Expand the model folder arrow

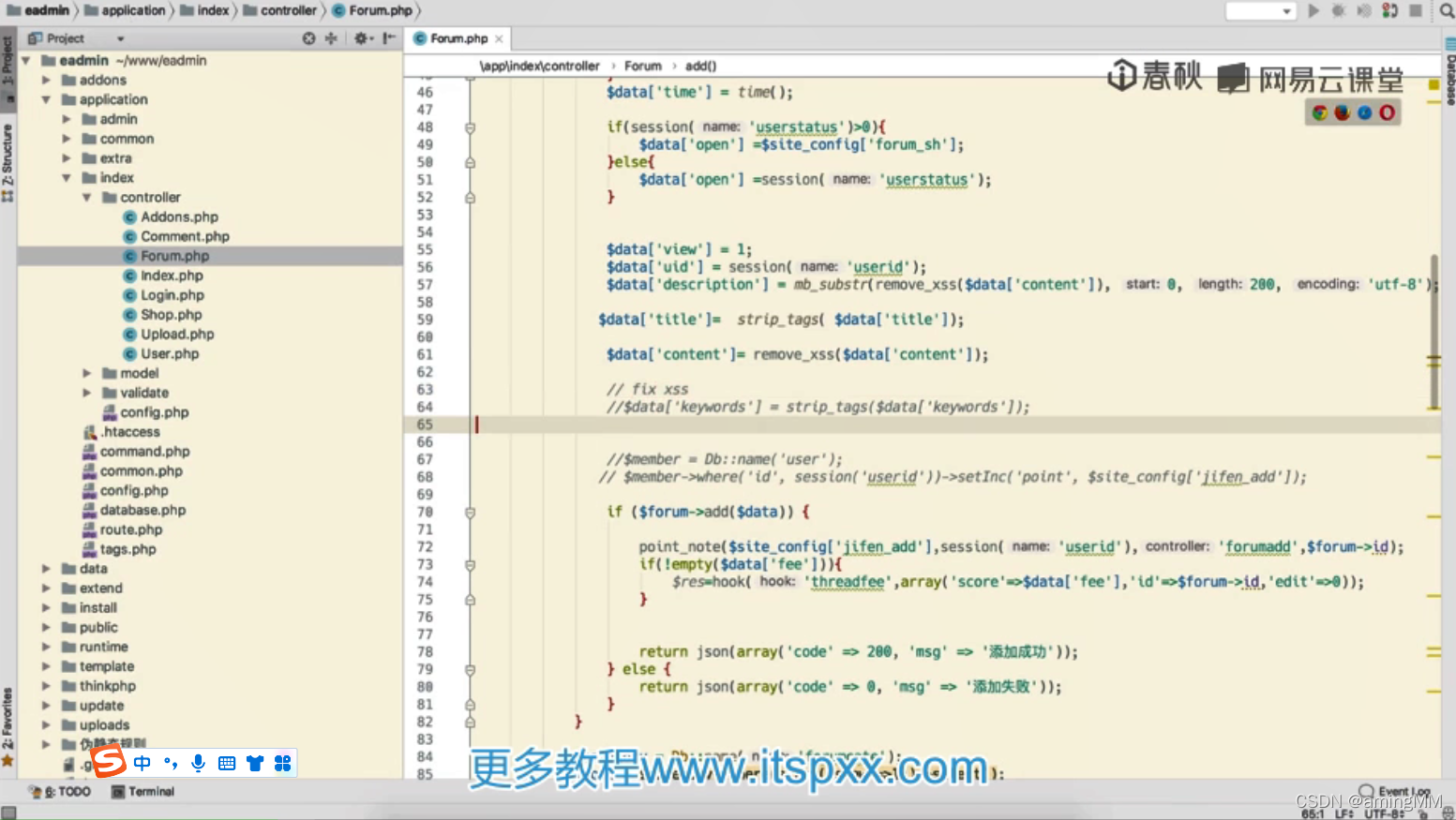86,373
